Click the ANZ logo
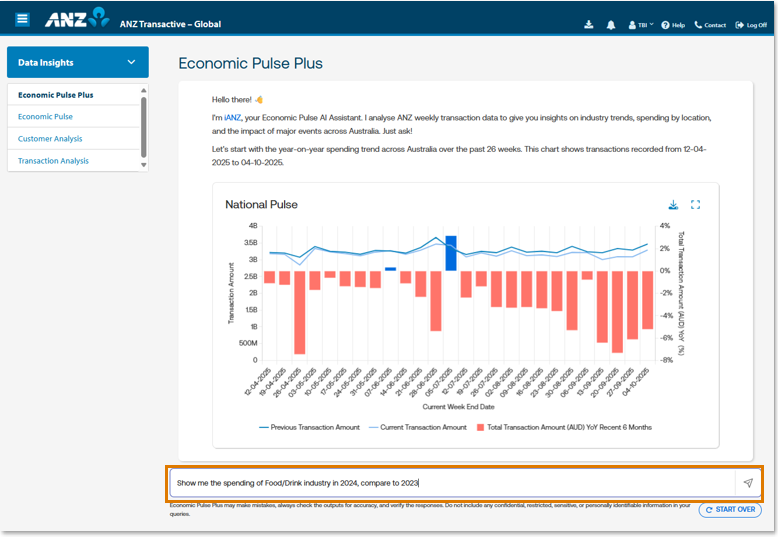The width and height of the screenshot is (778, 537). [76, 18]
